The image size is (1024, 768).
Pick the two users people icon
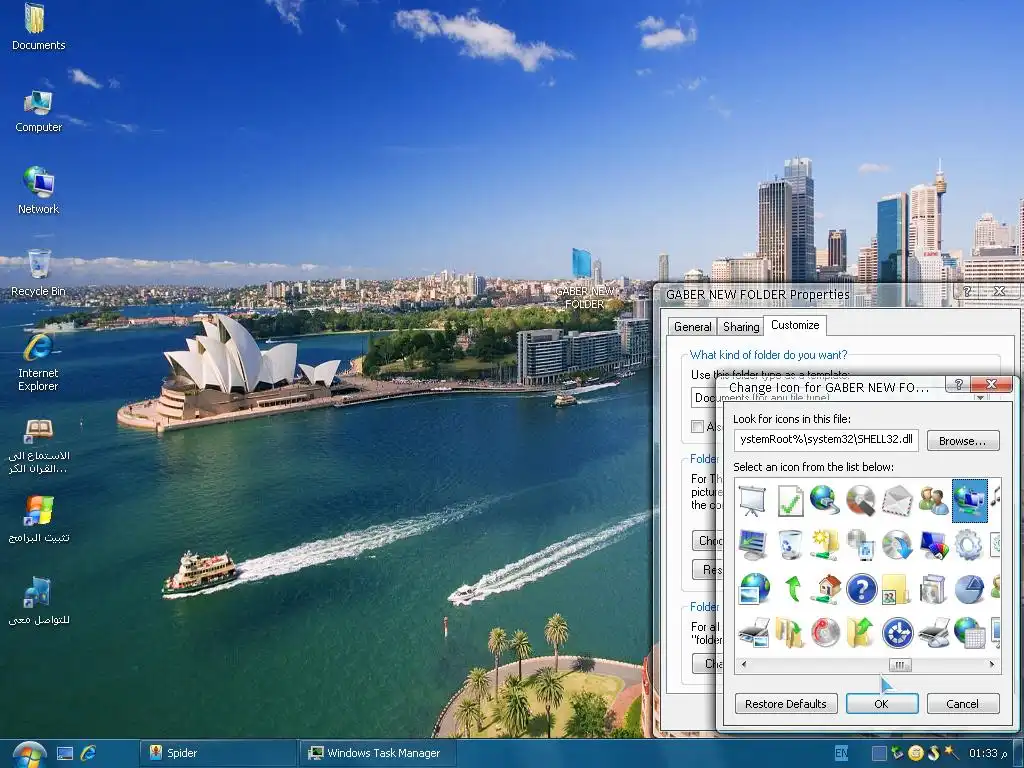click(933, 501)
